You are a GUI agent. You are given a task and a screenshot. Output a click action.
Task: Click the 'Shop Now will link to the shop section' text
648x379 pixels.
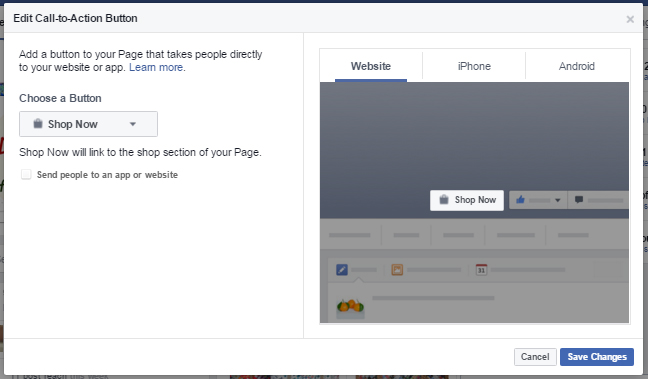[x=141, y=153]
